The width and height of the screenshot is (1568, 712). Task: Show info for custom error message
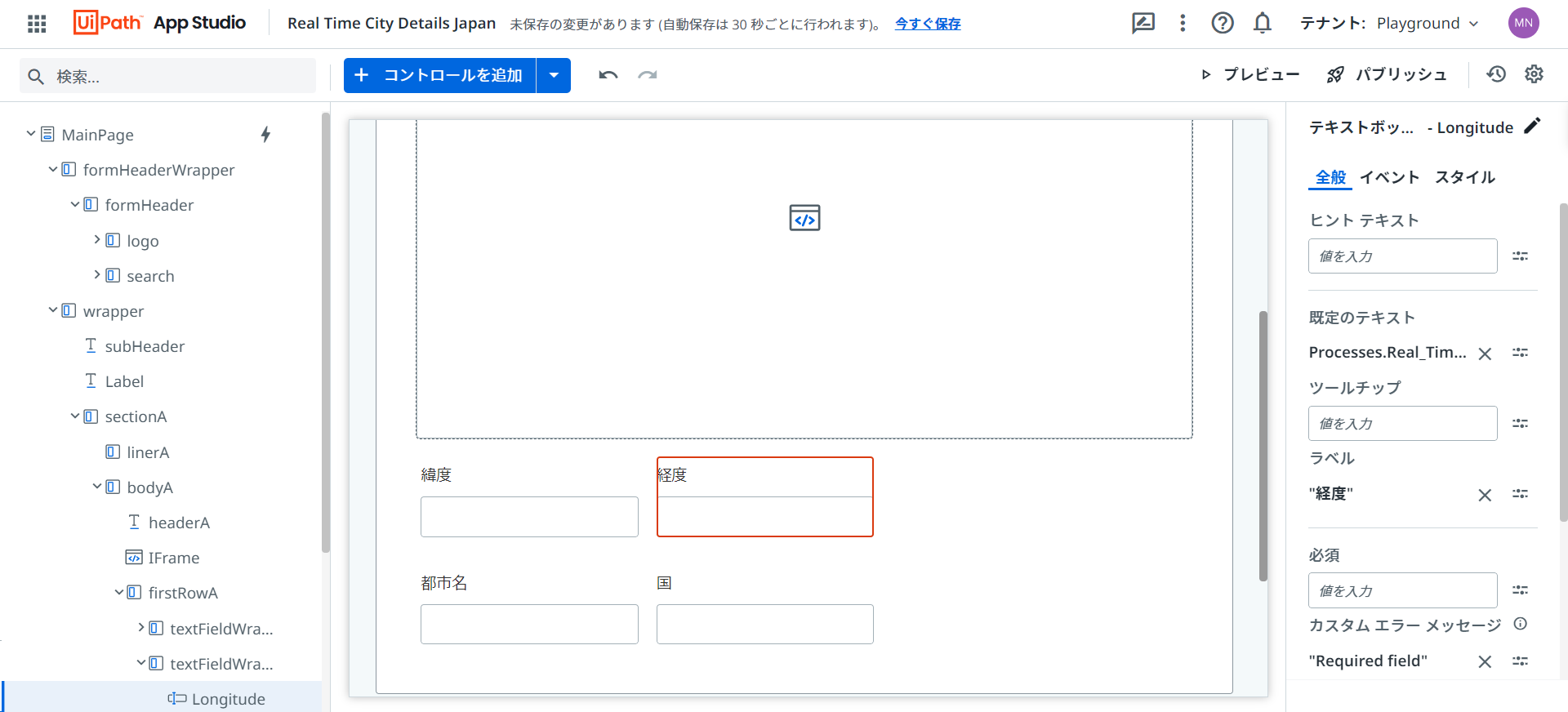pos(1520,624)
